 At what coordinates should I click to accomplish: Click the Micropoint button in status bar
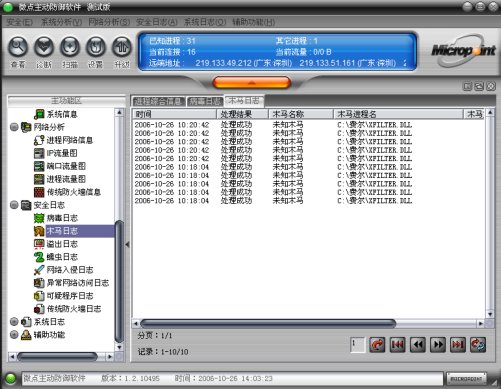click(x=466, y=379)
